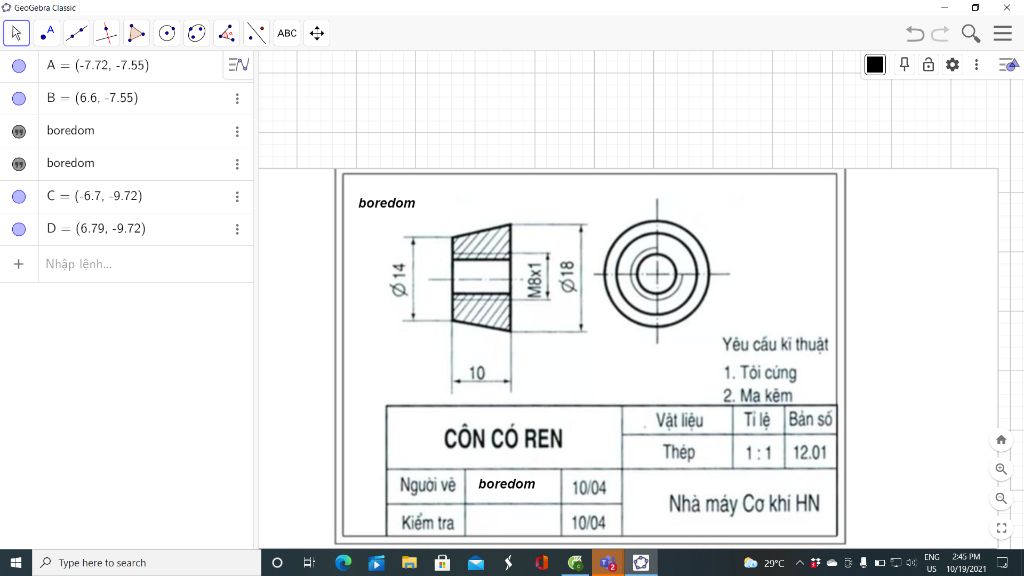Viewport: 1024px width, 576px height.
Task: Open the Windows Start menu
Action: (16, 562)
